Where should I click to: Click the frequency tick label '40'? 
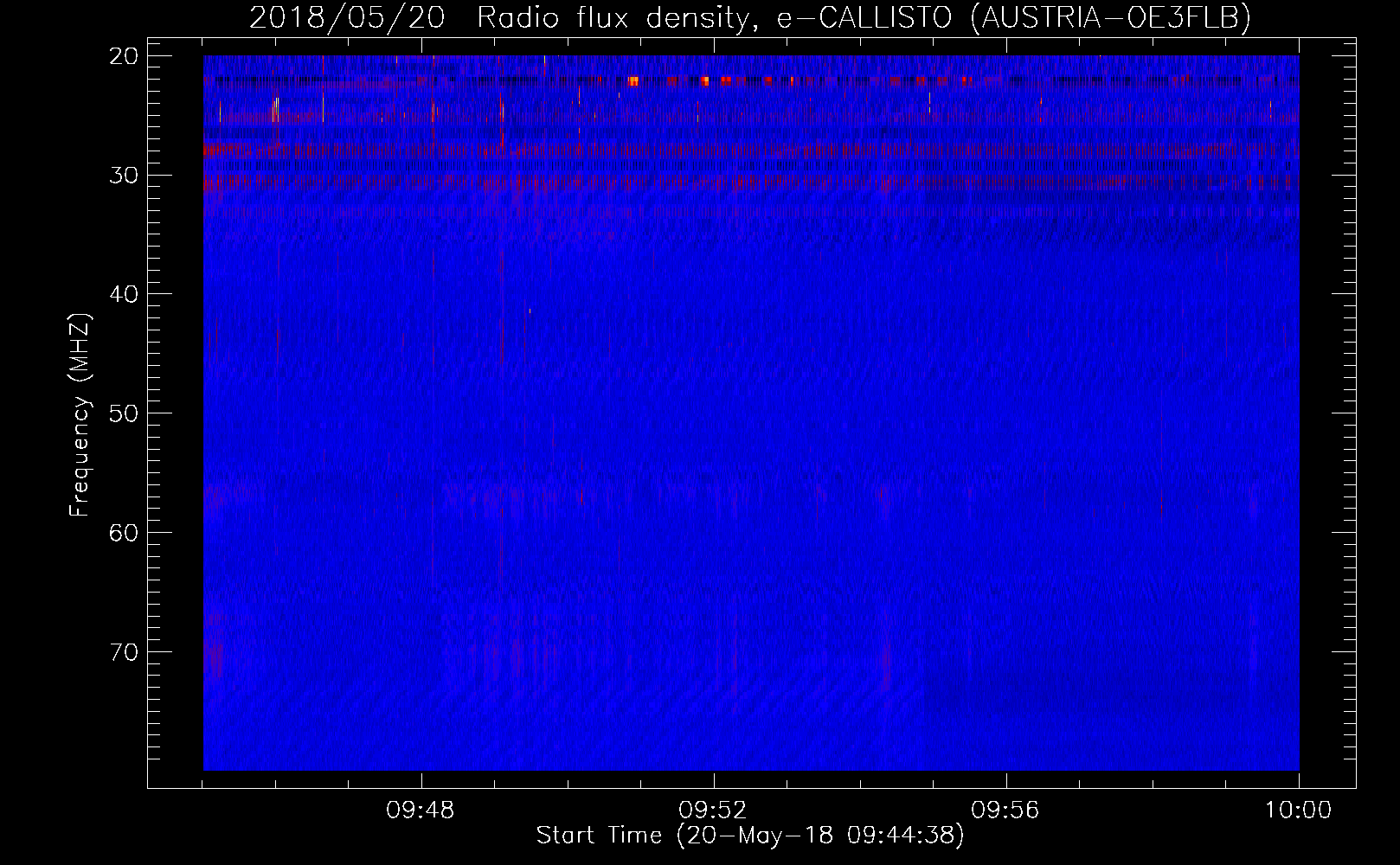coord(125,294)
